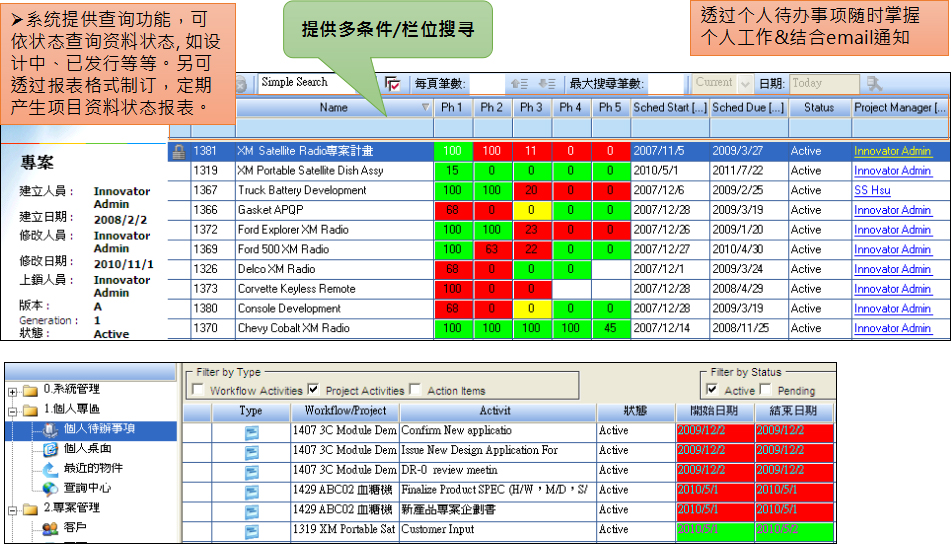Open SS Hsu project manager link

pyautogui.click(x=872, y=190)
